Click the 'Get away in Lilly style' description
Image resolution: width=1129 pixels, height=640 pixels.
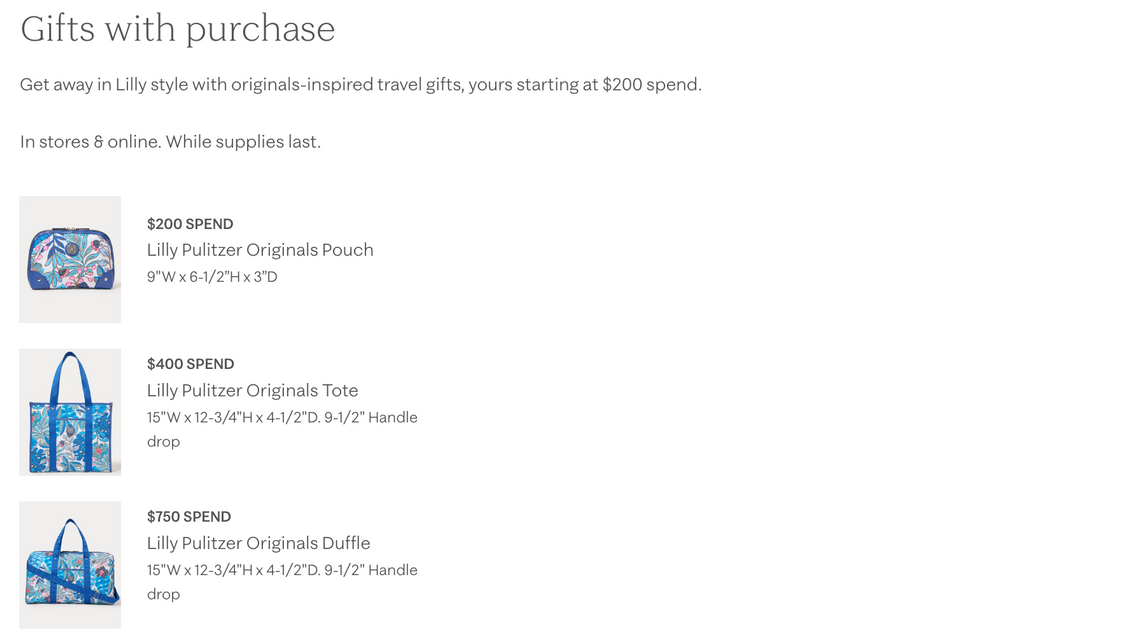pyautogui.click(x=361, y=84)
